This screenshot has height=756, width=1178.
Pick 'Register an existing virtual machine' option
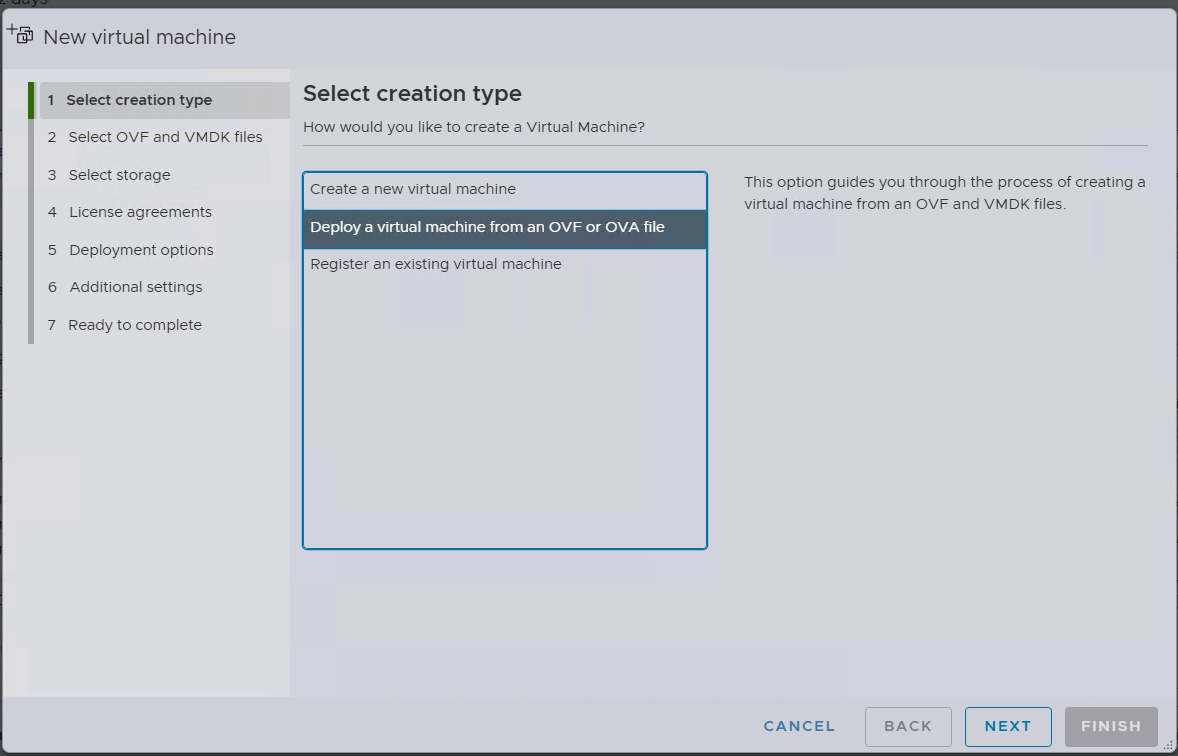pyautogui.click(x=436, y=264)
